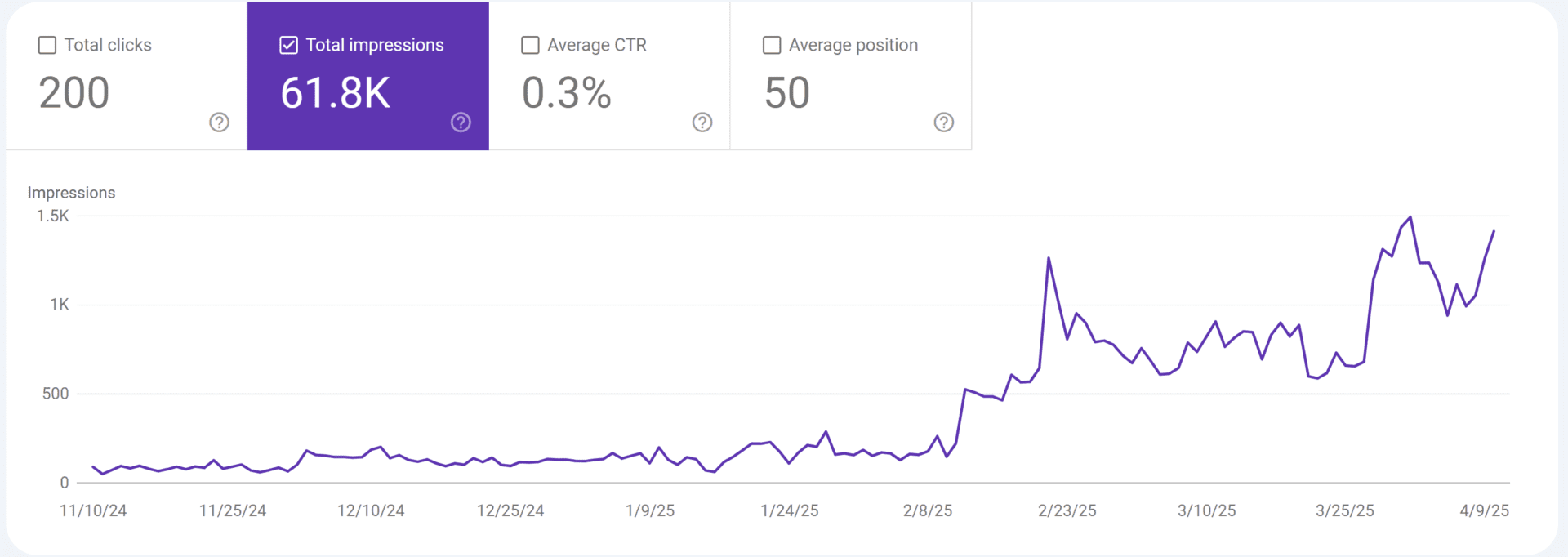Click the Average CTR checkbox square
1568x557 pixels.
529,45
